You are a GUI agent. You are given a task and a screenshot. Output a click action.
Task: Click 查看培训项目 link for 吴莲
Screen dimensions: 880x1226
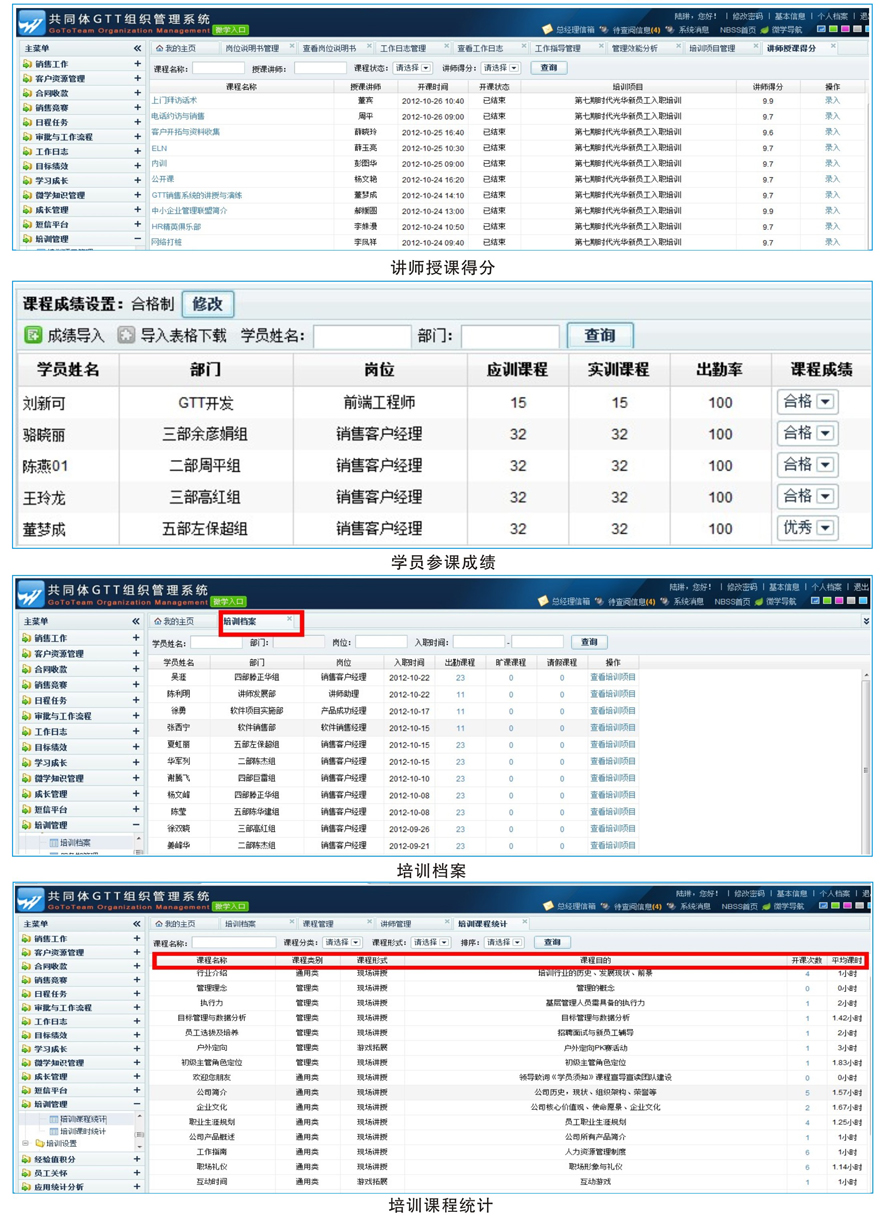[x=612, y=677]
